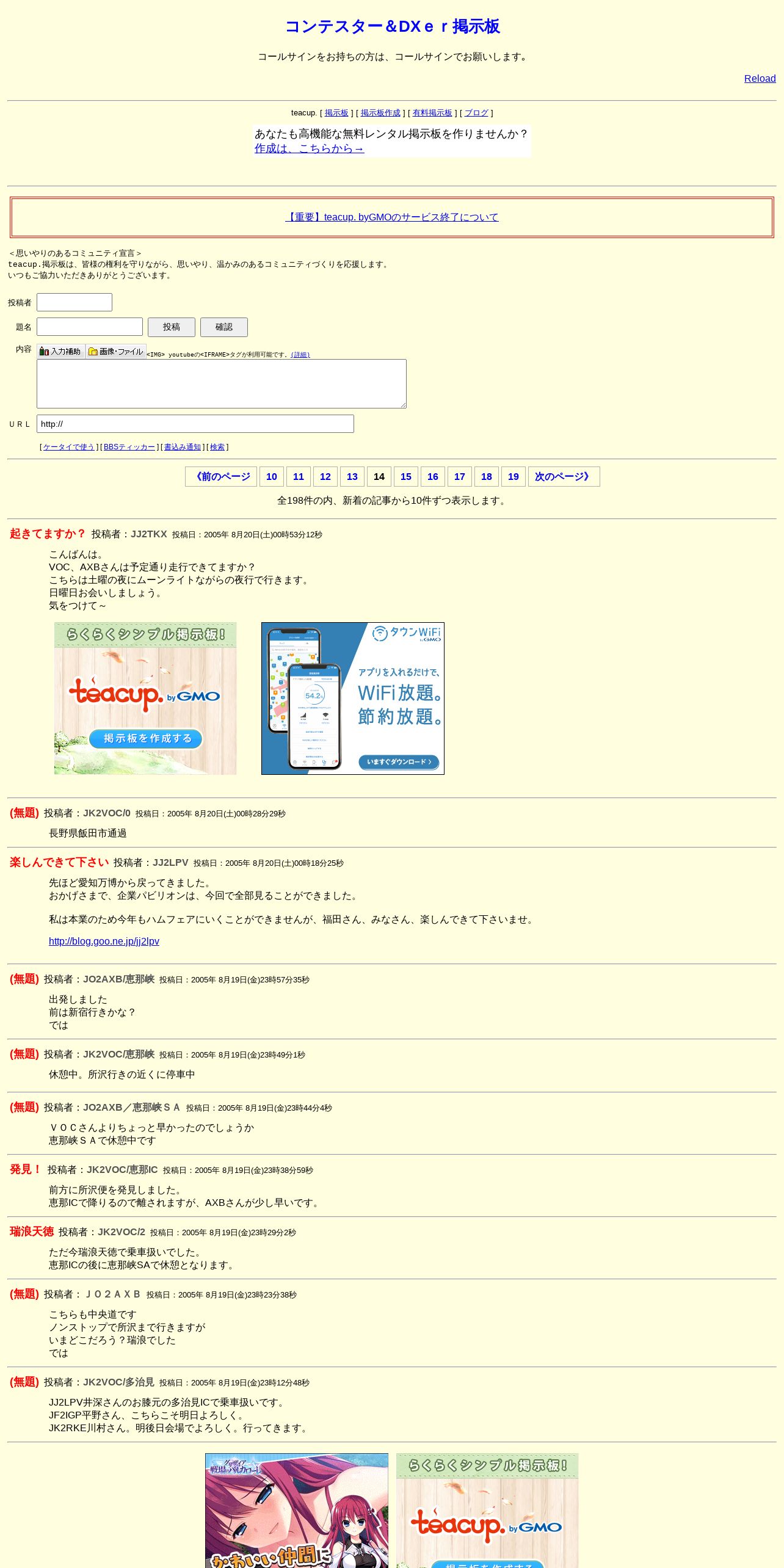Open the 検索 search link

[217, 447]
